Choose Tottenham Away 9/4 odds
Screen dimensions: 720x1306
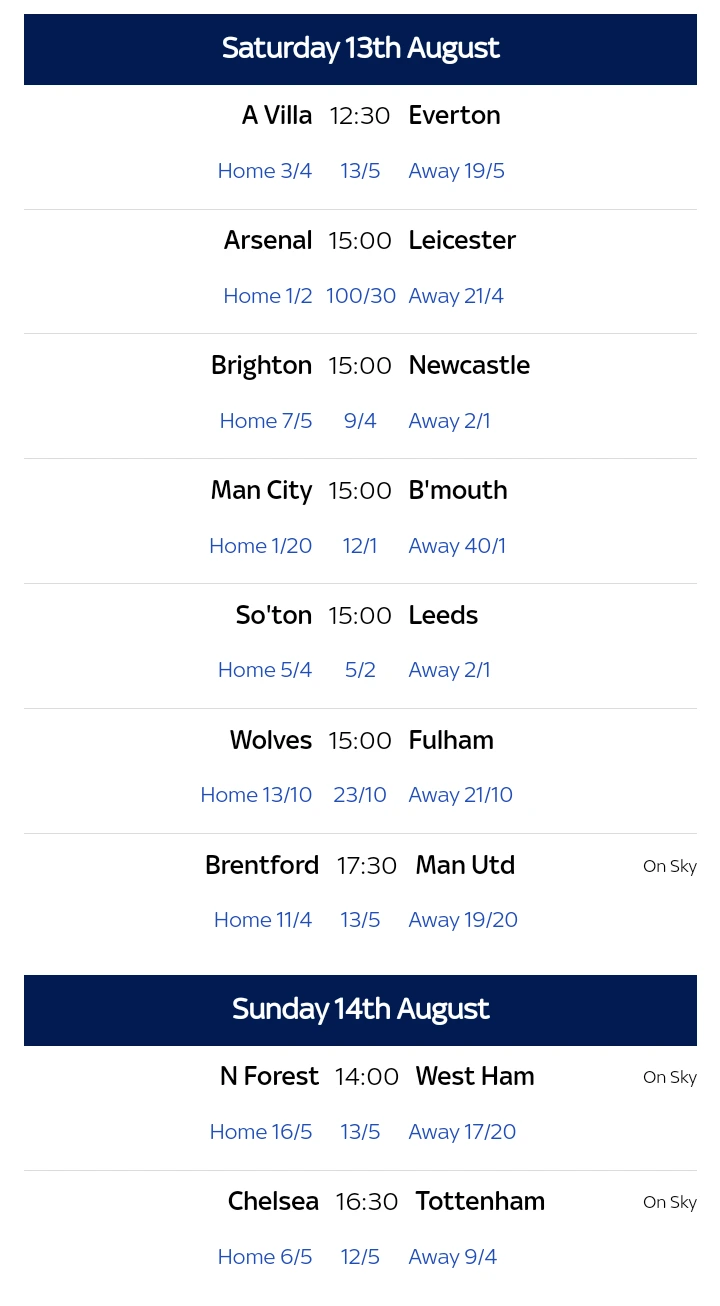tap(452, 1257)
